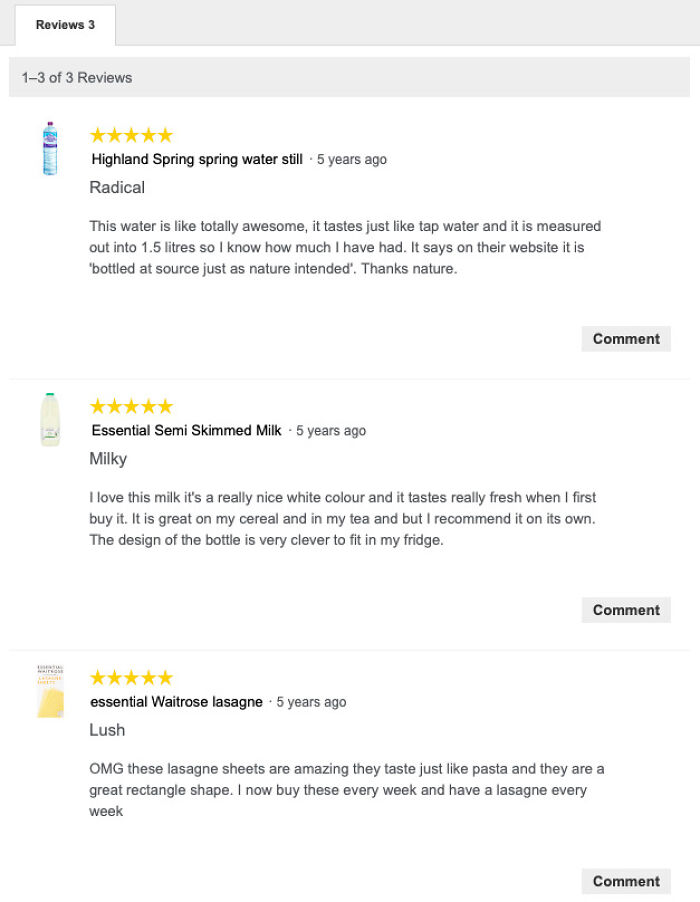Open the Highland Spring spring water still product link
The width and height of the screenshot is (700, 902).
click(x=195, y=159)
